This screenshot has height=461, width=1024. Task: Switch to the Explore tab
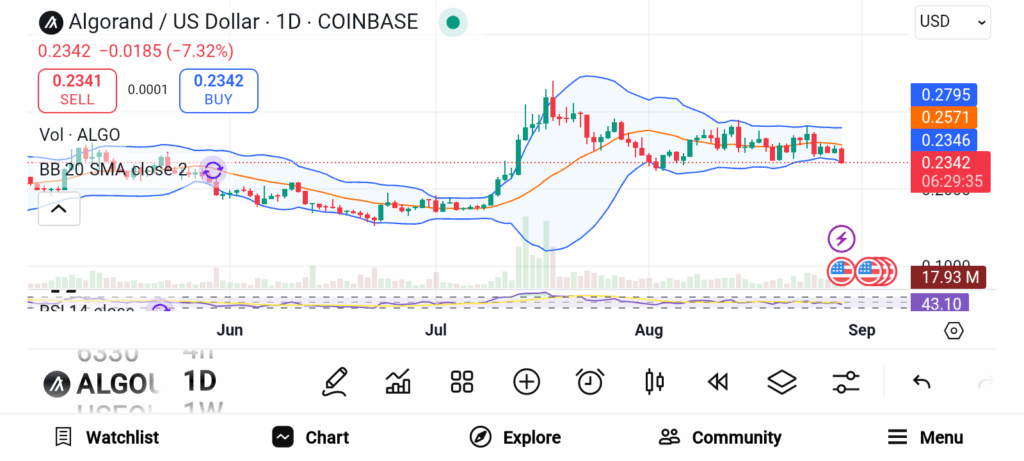[515, 437]
